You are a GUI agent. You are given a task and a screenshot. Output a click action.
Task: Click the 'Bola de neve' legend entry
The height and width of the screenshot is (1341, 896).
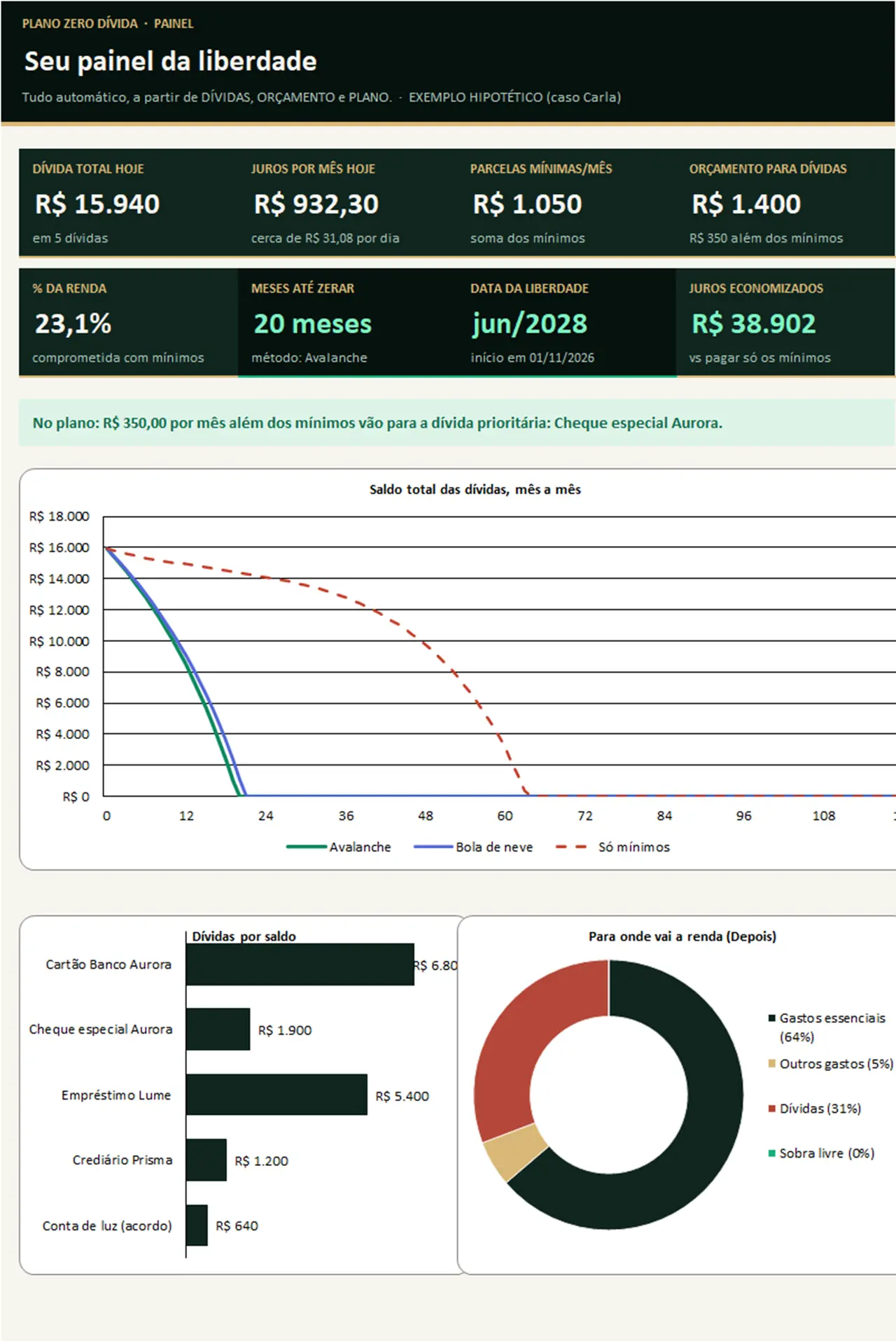point(473,847)
